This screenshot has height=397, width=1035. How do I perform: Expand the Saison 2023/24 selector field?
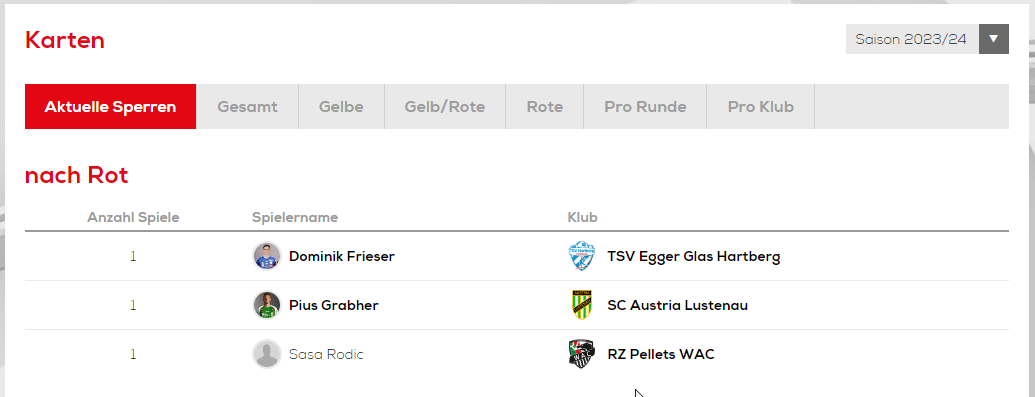click(x=927, y=39)
